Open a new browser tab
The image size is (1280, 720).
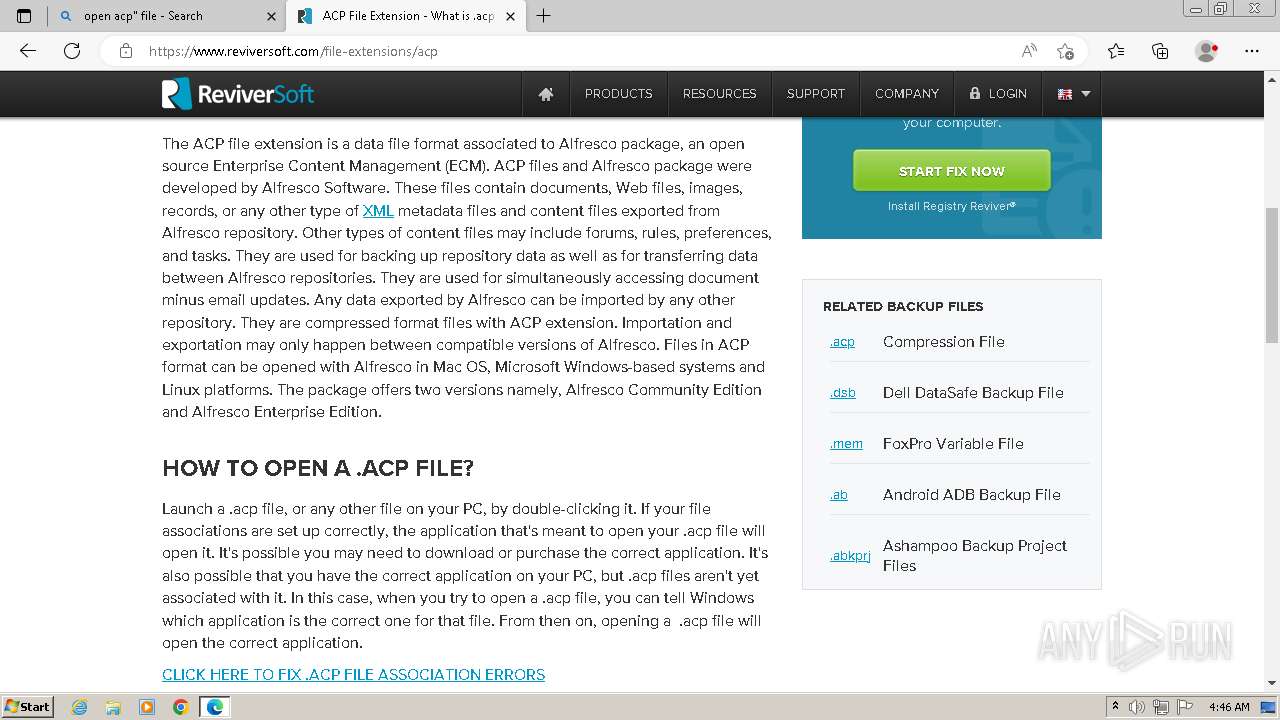(544, 15)
